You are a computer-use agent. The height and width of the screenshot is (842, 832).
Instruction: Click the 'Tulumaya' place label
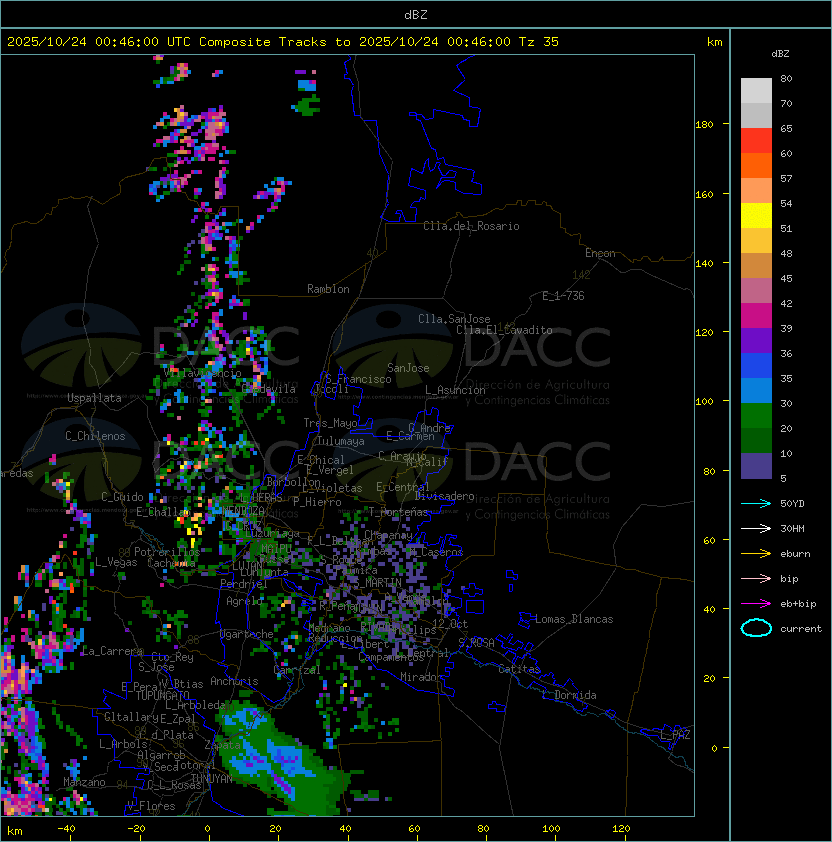coord(341,441)
